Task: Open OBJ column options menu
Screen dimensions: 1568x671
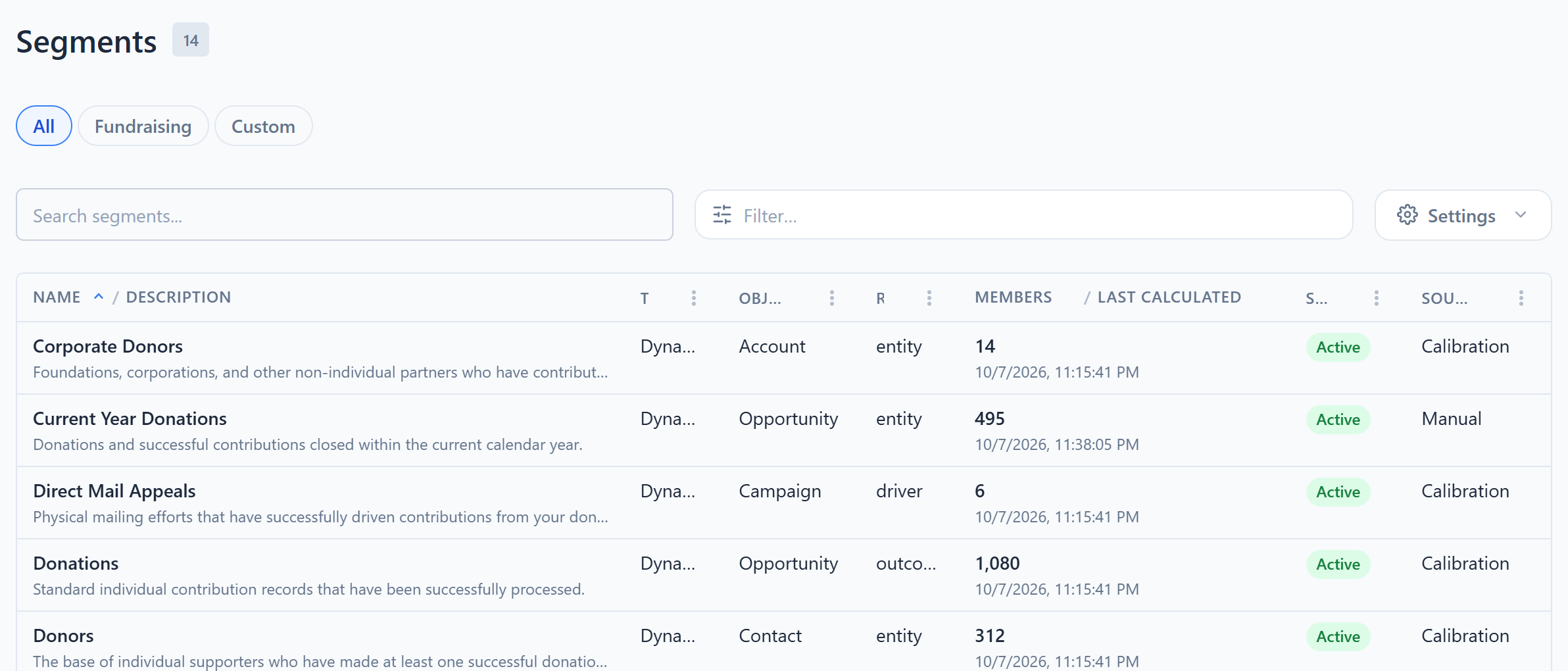Action: [x=831, y=298]
